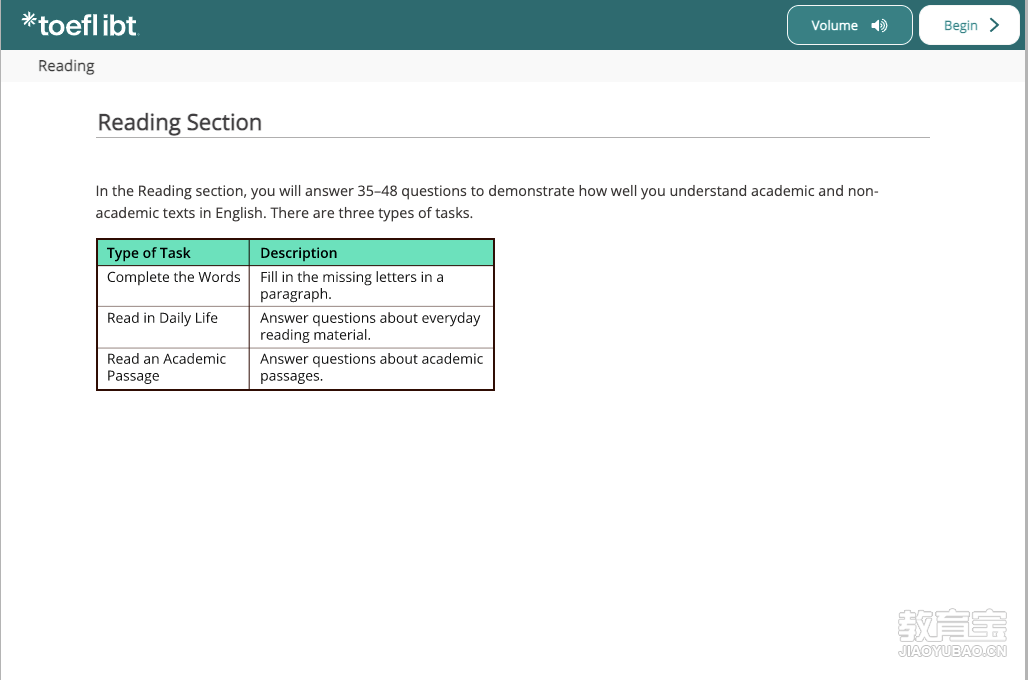Click the toefl ibt logo

(x=80, y=24)
